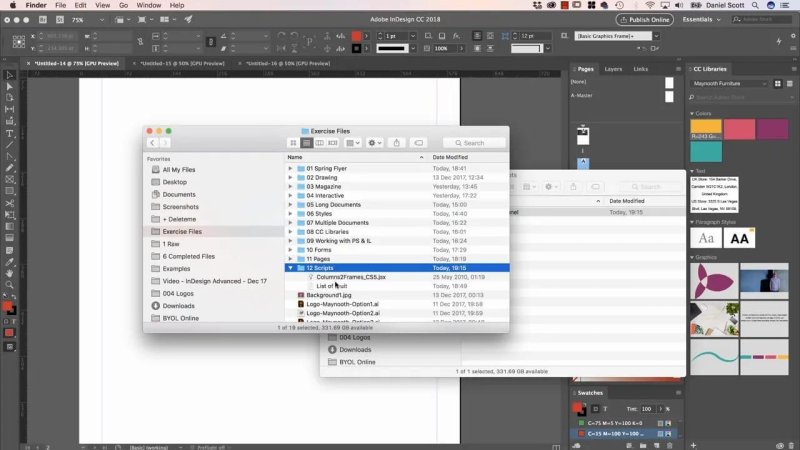Click the Finder search field
Screen dimensions: 800x450
(x=474, y=143)
